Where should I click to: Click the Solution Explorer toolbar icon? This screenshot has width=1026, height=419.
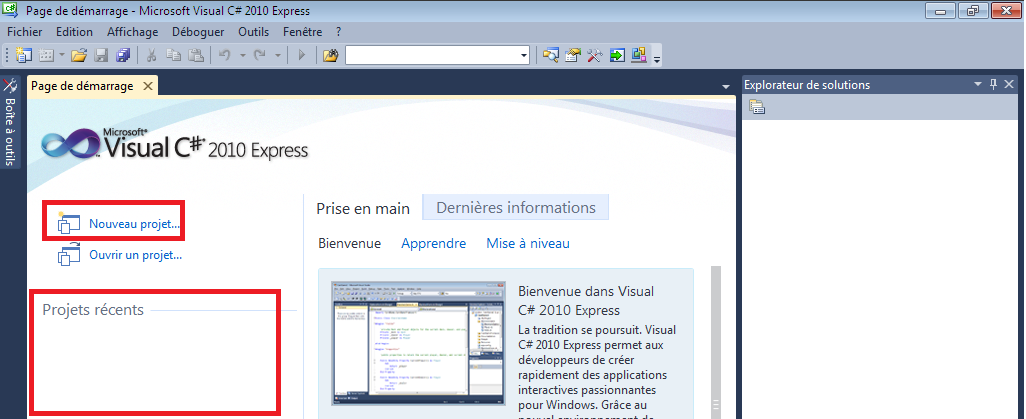pos(551,56)
